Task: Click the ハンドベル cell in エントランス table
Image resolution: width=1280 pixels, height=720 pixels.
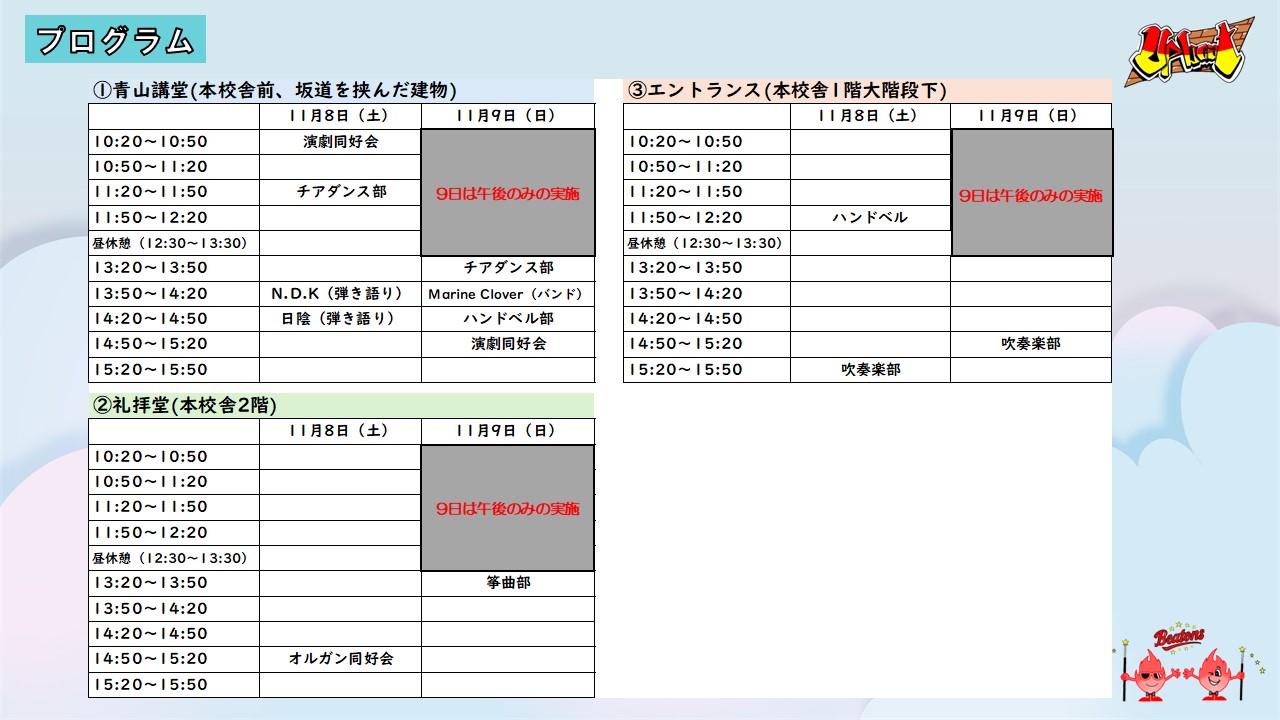Action: pos(870,218)
